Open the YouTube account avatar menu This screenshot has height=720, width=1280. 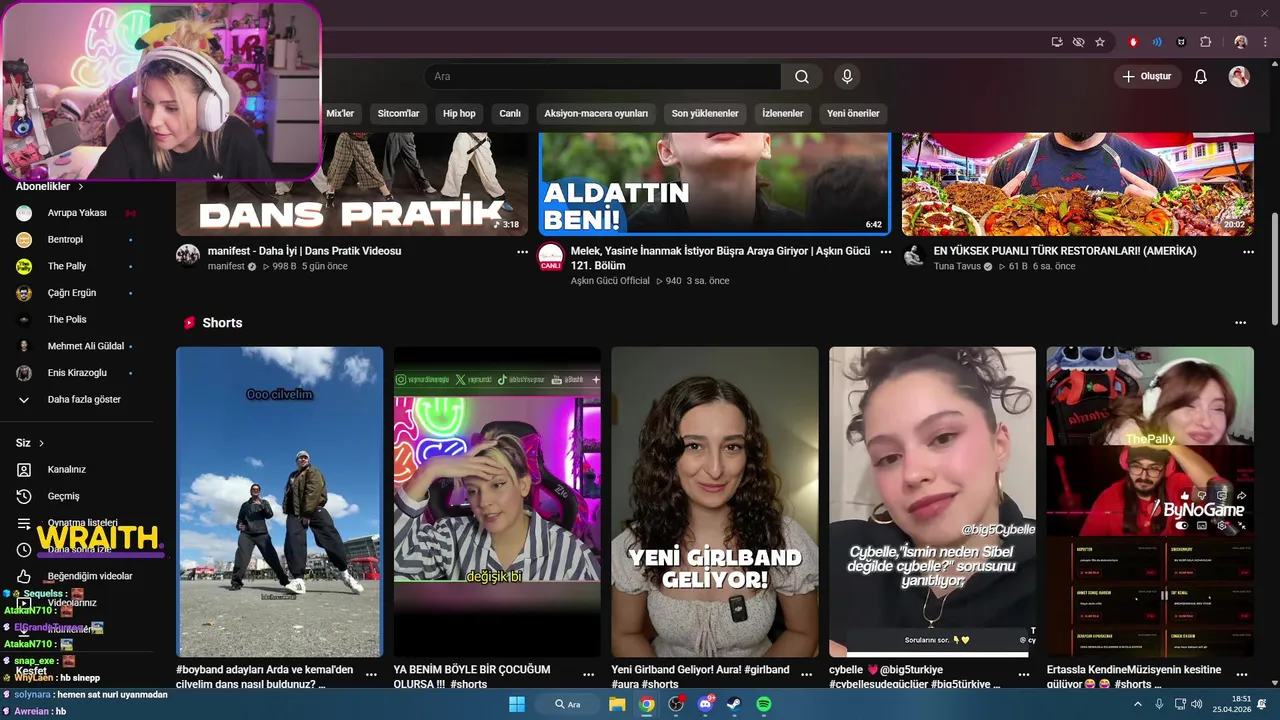1239,77
